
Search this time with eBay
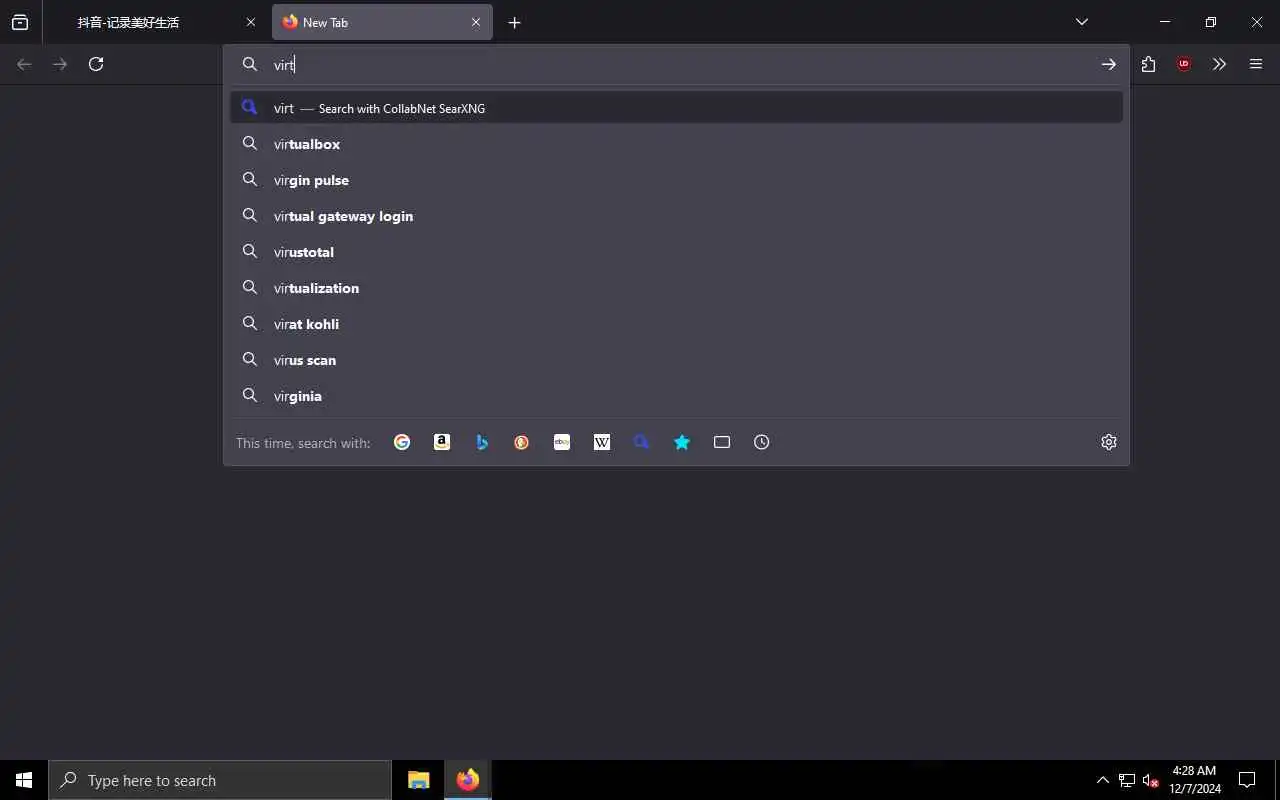[x=562, y=442]
